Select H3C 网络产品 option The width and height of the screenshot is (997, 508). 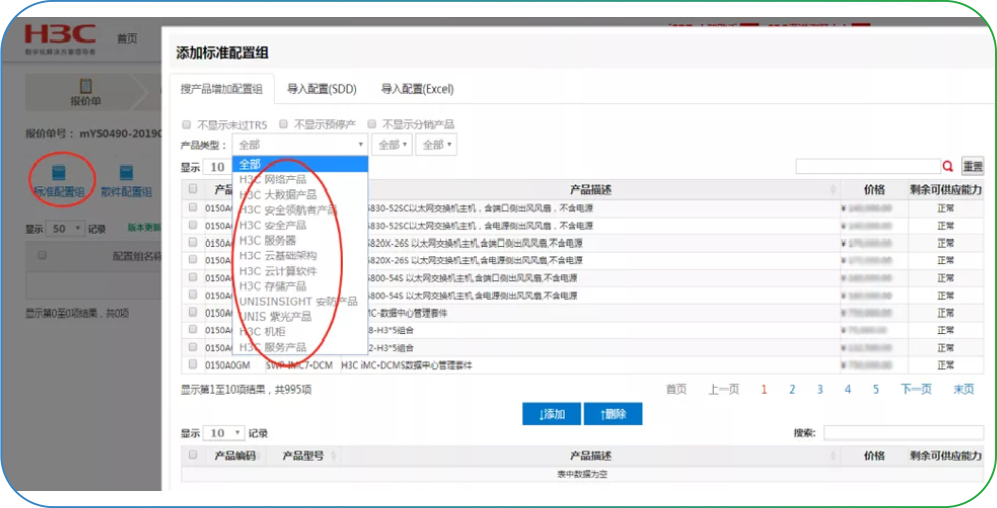[300, 179]
